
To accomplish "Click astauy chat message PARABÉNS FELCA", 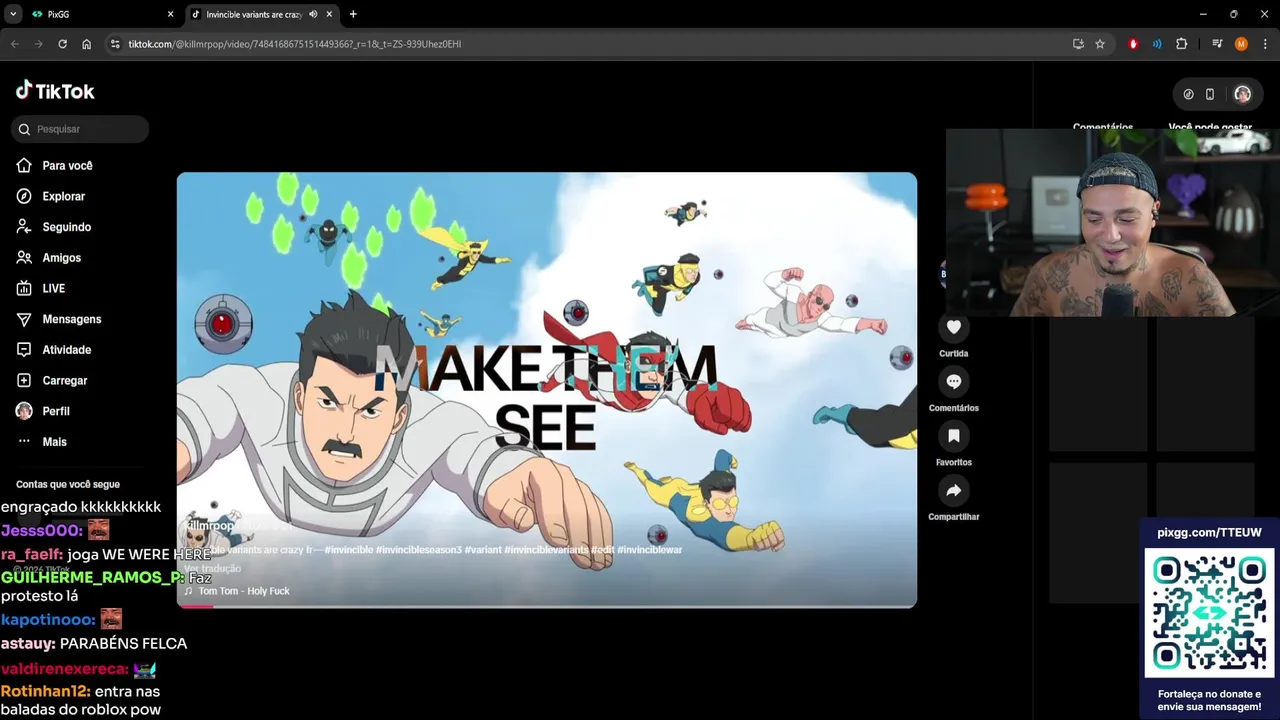I will [123, 643].
